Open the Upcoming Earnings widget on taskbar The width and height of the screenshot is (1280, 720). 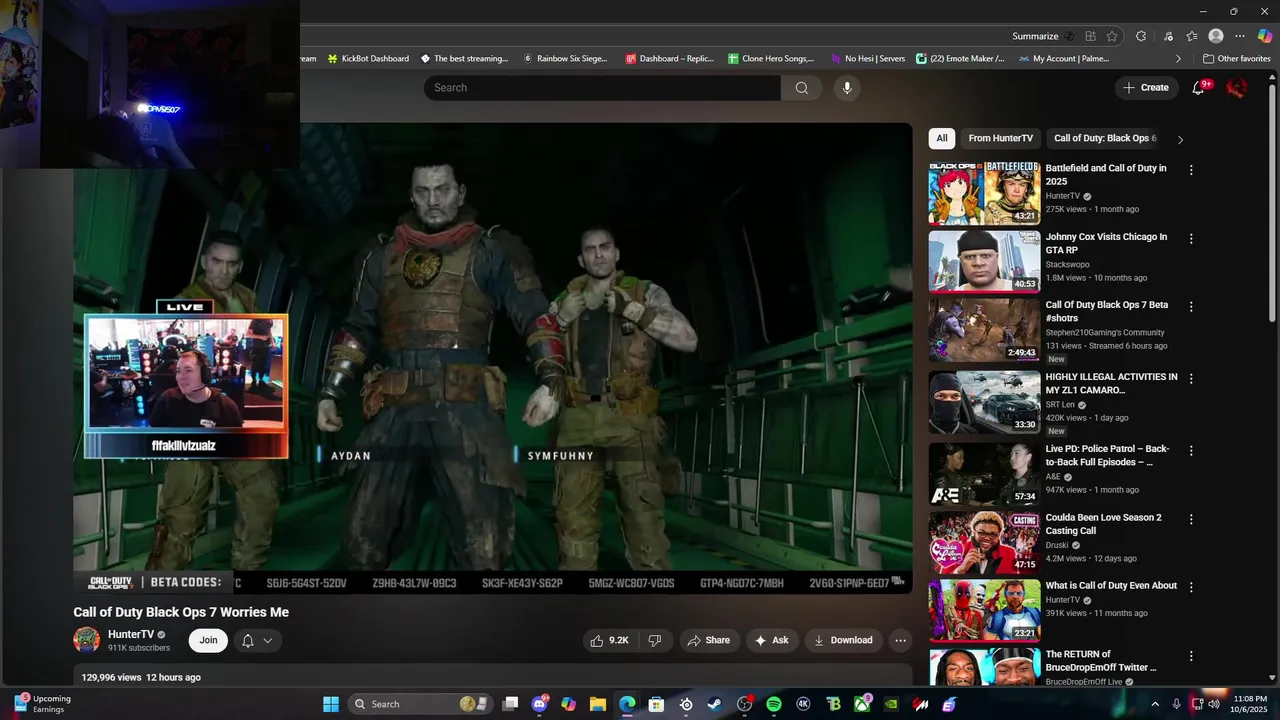pos(42,704)
